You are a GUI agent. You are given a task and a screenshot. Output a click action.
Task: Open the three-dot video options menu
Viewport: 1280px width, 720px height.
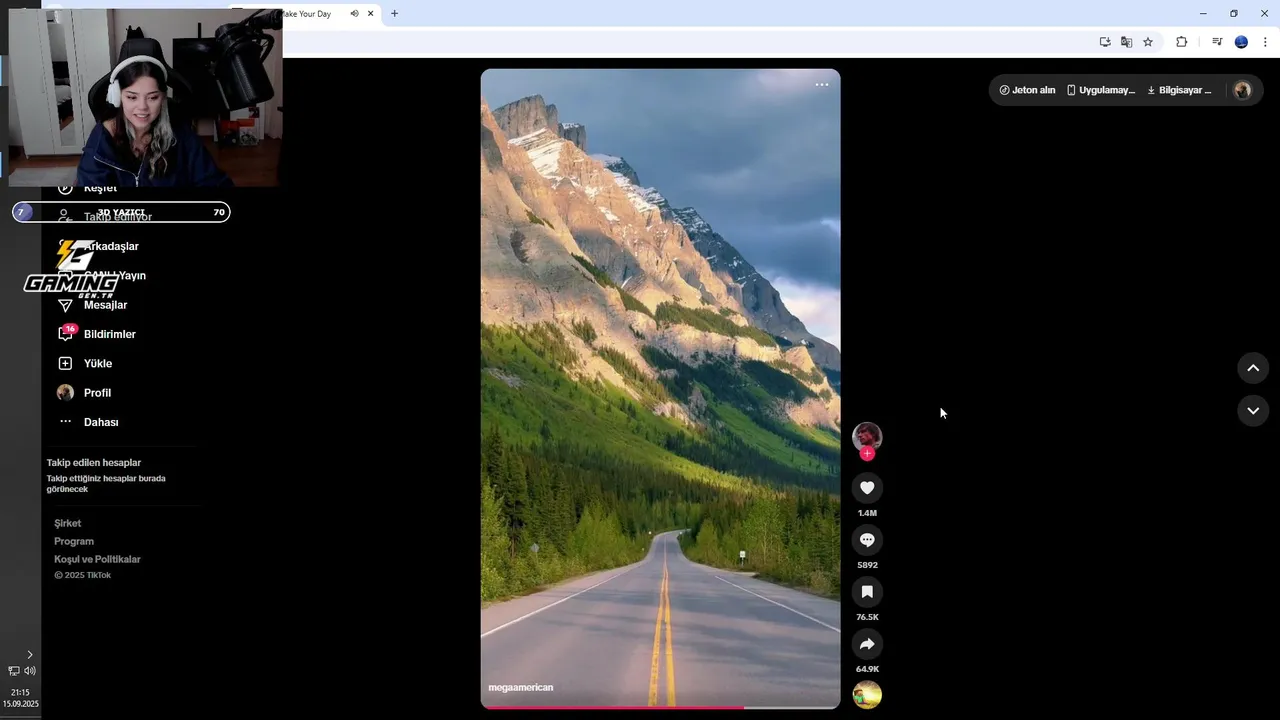822,85
